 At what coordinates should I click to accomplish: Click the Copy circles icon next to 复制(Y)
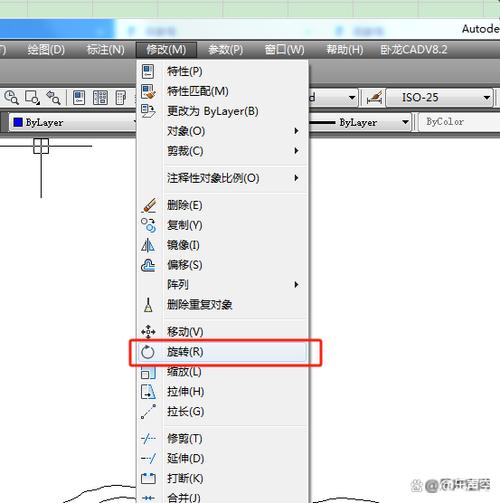coord(148,225)
